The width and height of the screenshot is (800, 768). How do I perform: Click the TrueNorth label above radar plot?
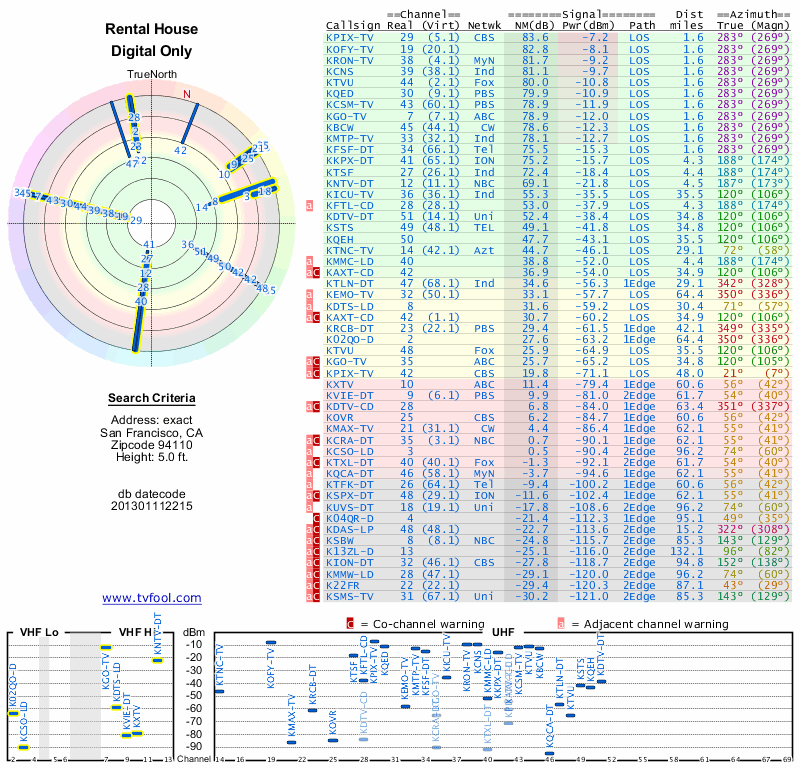152,75
